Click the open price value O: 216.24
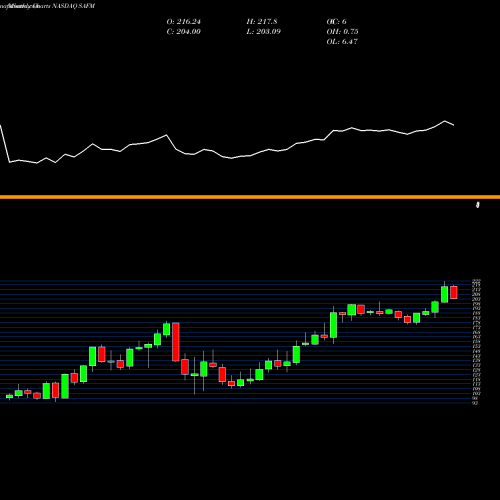500x500 pixels. point(184,22)
